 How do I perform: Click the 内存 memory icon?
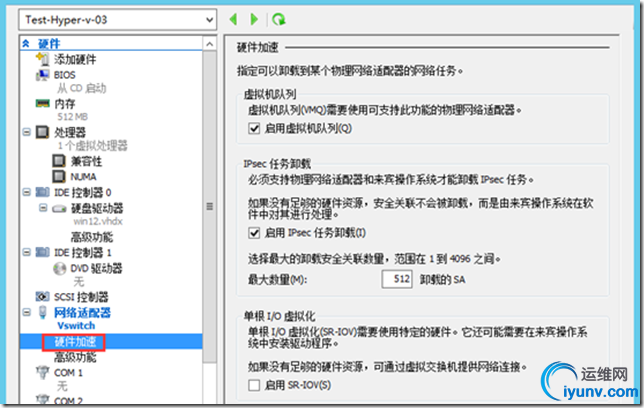pos(43,104)
